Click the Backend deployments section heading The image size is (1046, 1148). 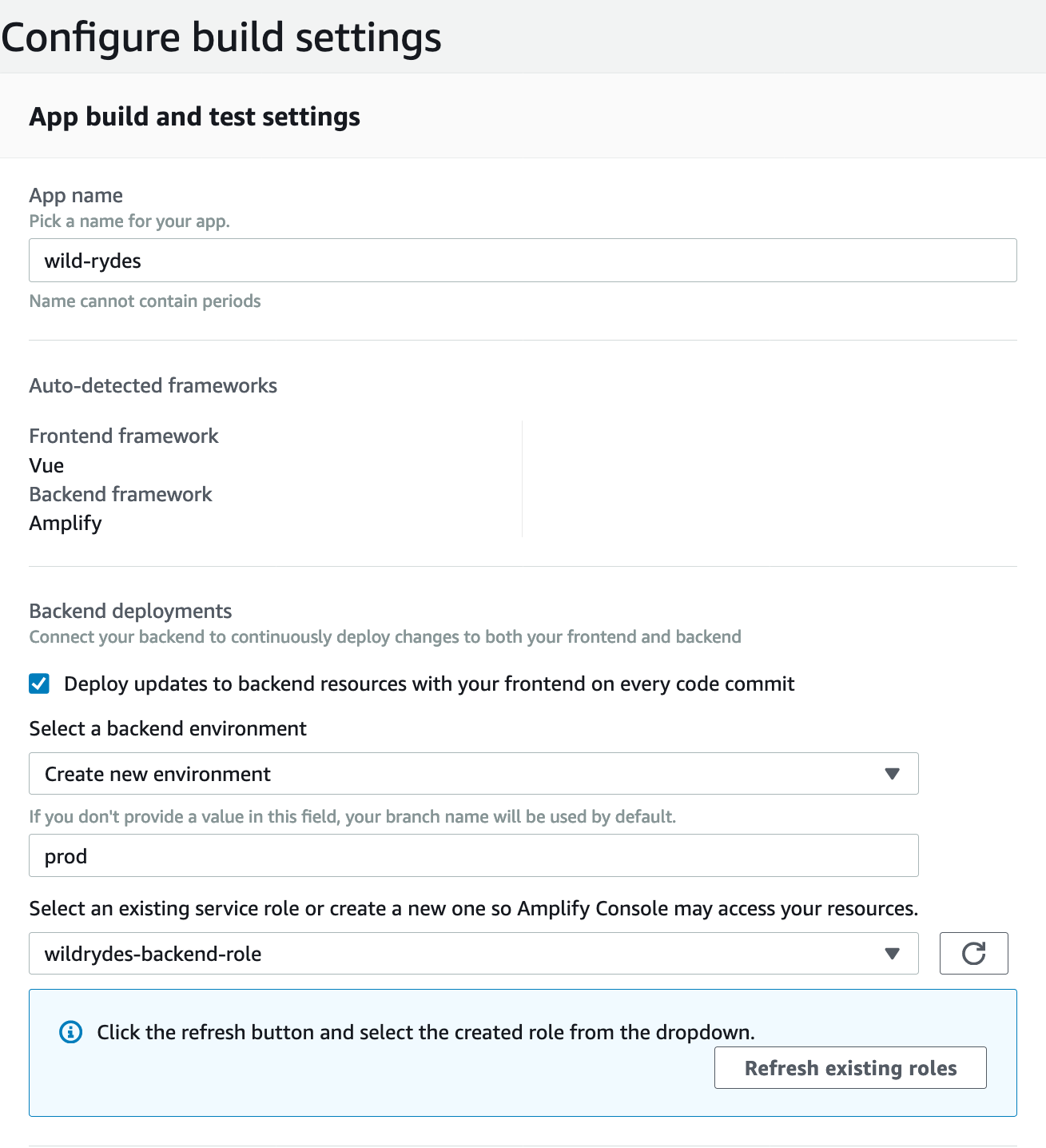pos(130,612)
